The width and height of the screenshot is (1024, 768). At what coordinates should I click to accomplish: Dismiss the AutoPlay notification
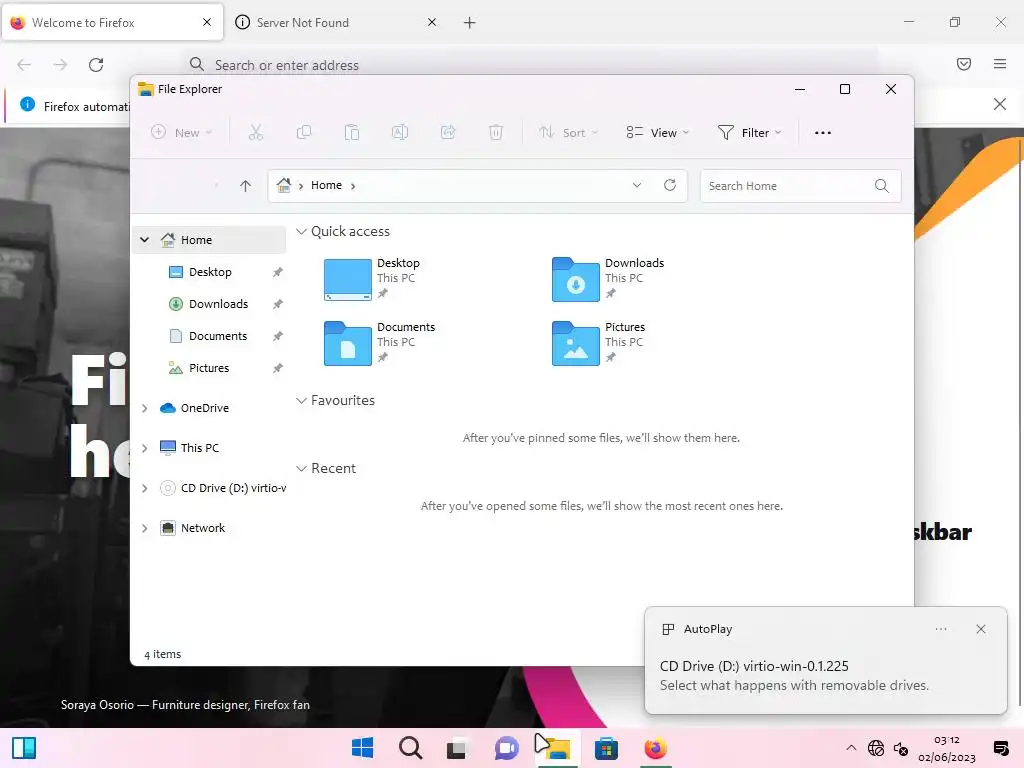[x=981, y=629]
